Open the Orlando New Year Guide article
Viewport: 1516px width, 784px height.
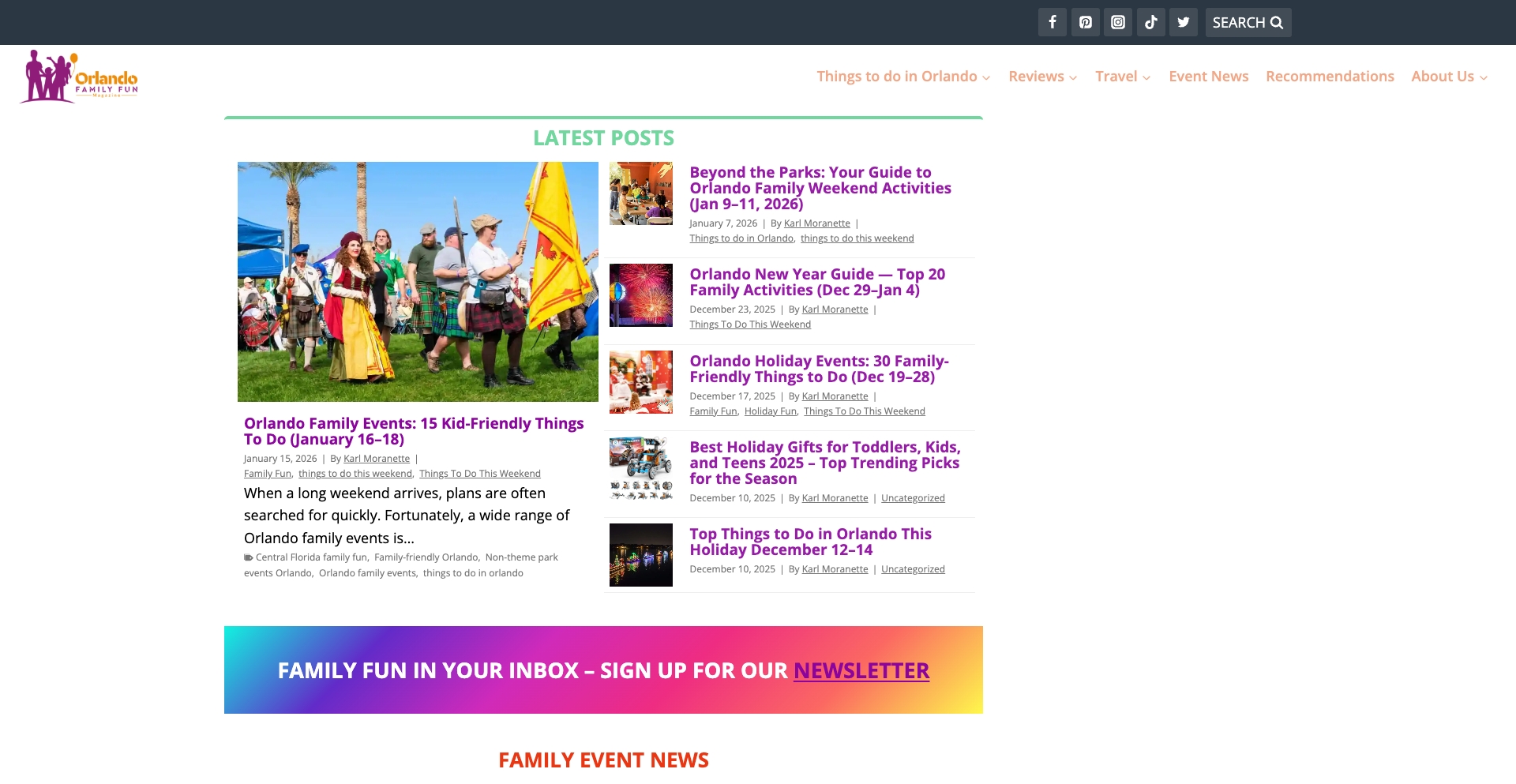pos(816,282)
